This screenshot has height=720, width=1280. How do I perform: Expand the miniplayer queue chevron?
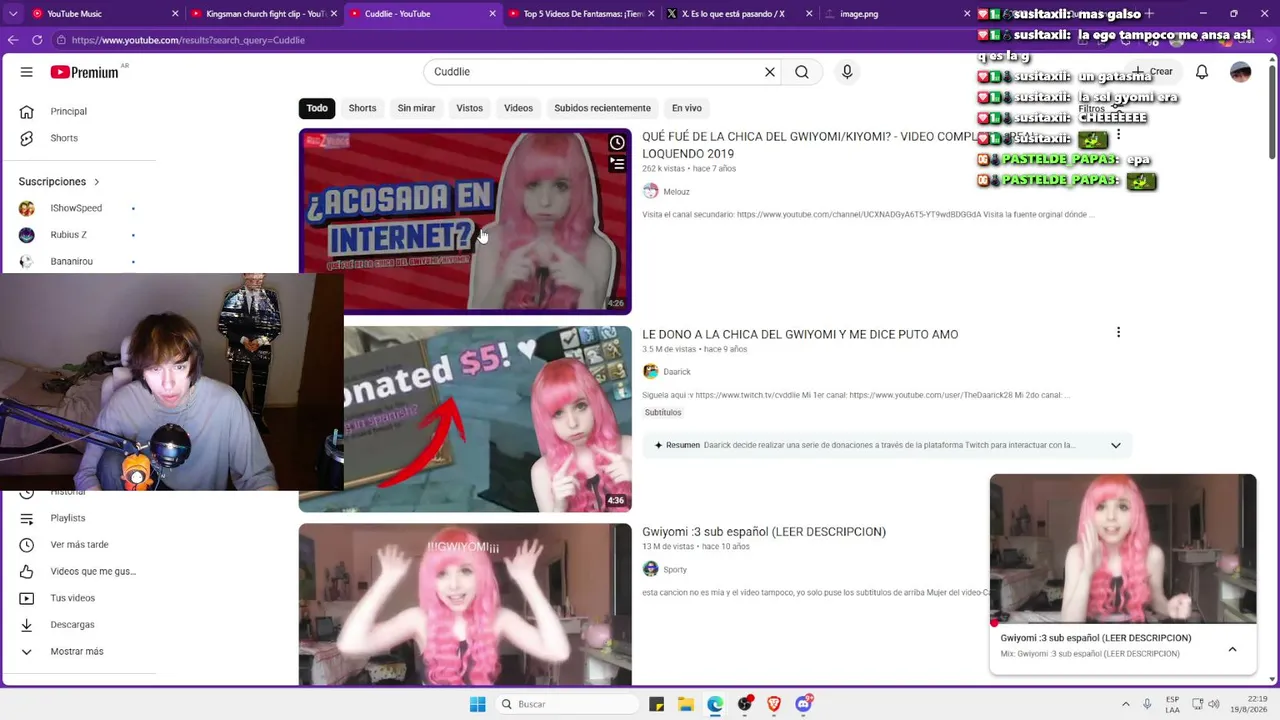tap(1232, 649)
